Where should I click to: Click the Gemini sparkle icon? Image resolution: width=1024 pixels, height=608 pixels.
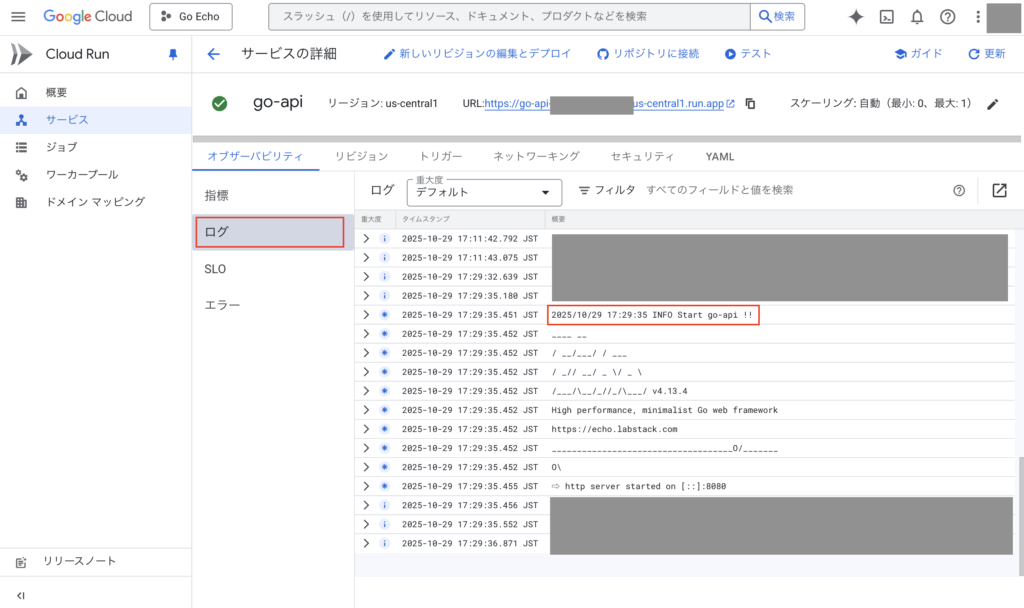855,17
